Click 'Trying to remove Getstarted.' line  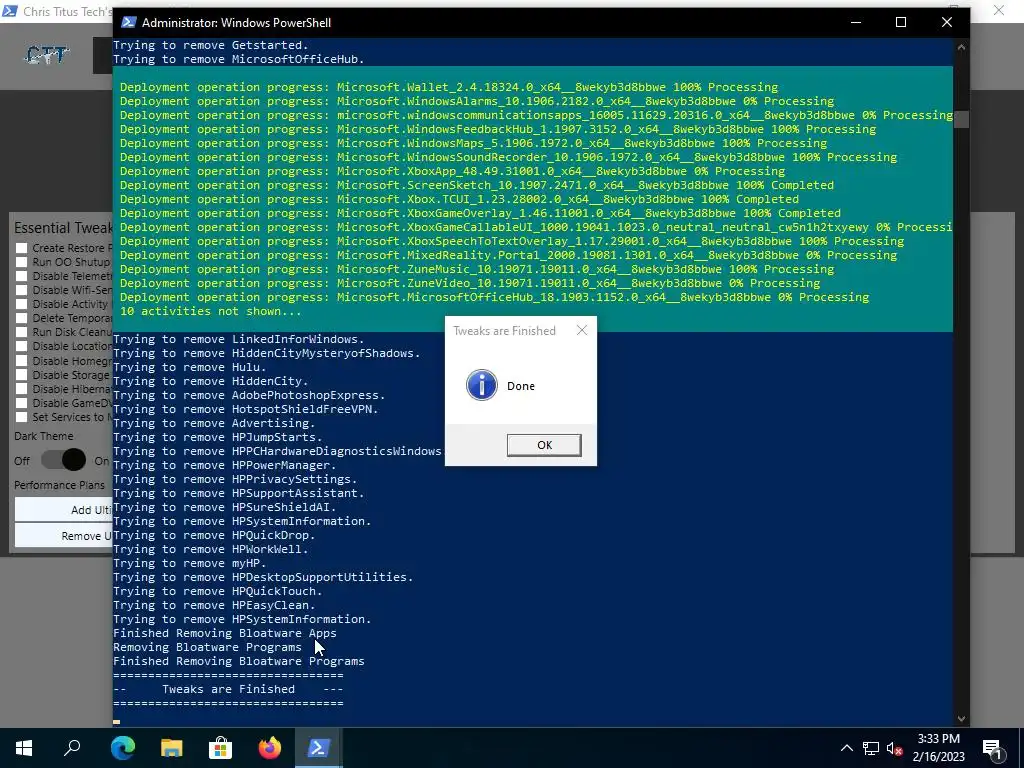point(210,45)
